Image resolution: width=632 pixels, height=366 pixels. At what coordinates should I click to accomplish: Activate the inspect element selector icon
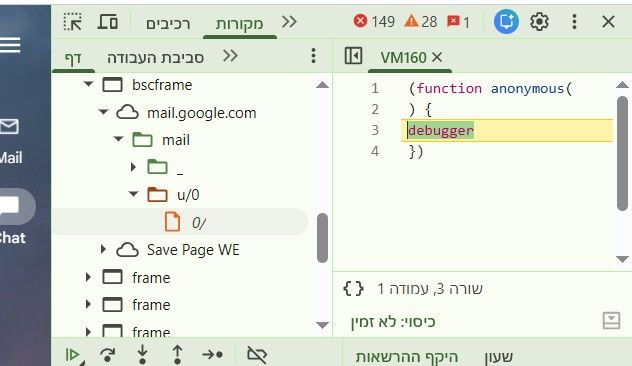pyautogui.click(x=73, y=21)
